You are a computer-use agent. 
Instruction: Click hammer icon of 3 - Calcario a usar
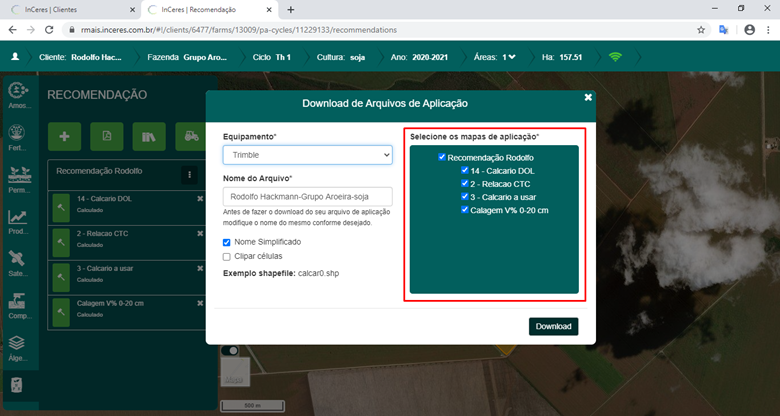coord(61,278)
